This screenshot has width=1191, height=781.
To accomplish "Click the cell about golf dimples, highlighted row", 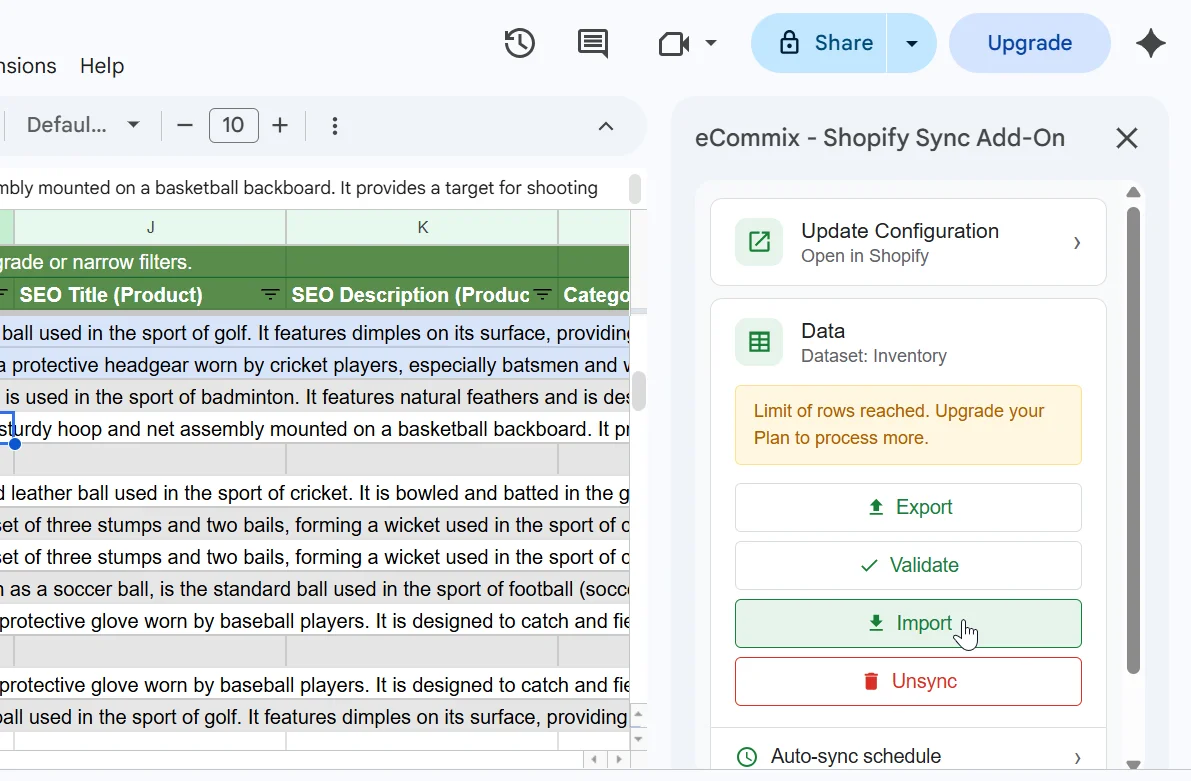I will coord(314,333).
